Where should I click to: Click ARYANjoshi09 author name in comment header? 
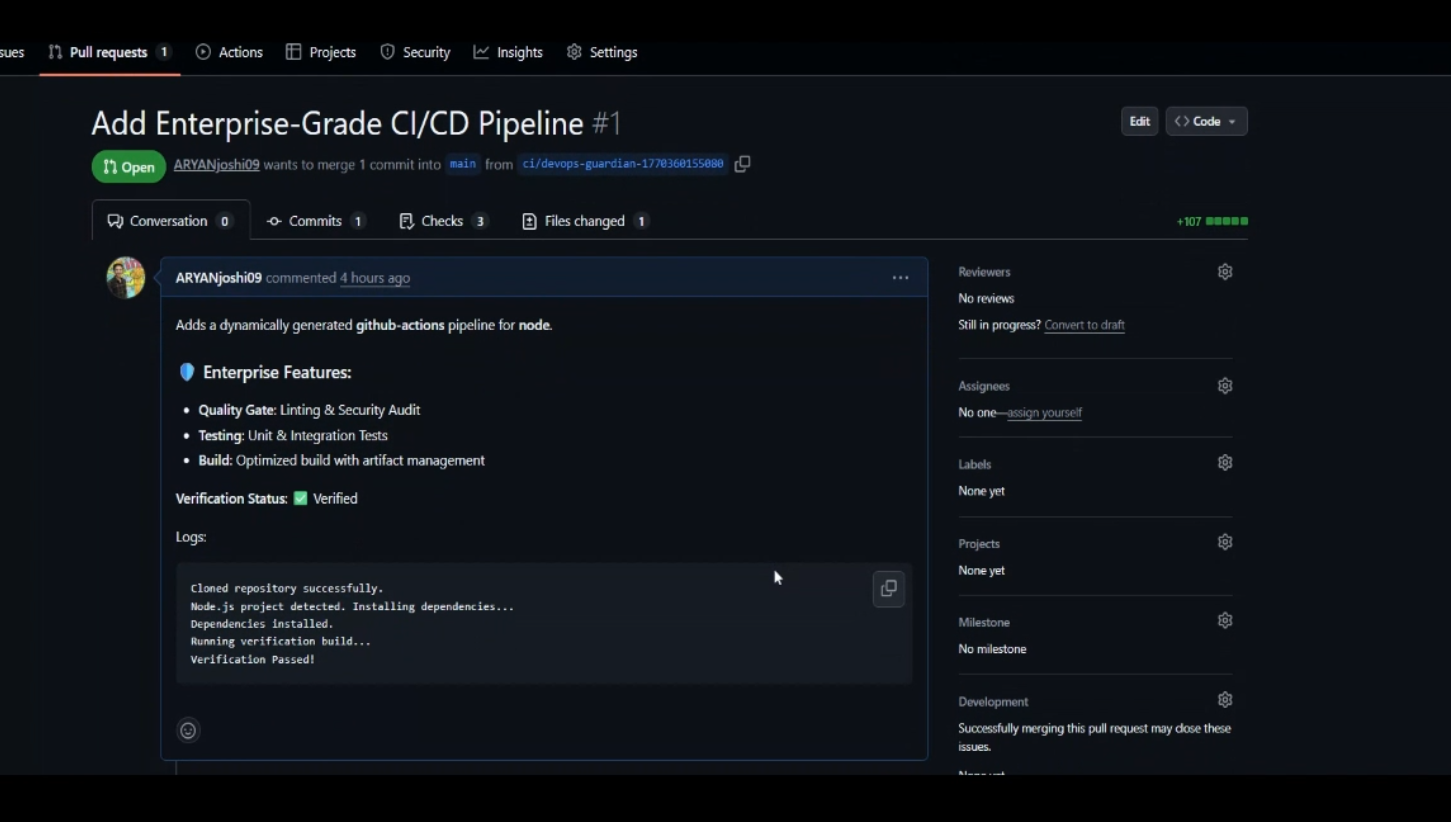pos(219,278)
